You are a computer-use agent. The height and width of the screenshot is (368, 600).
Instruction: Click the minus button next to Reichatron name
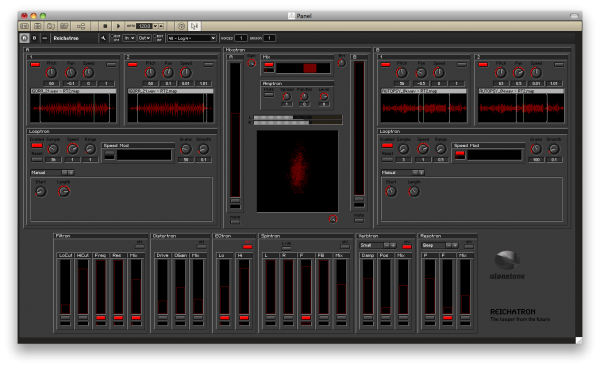(44, 38)
